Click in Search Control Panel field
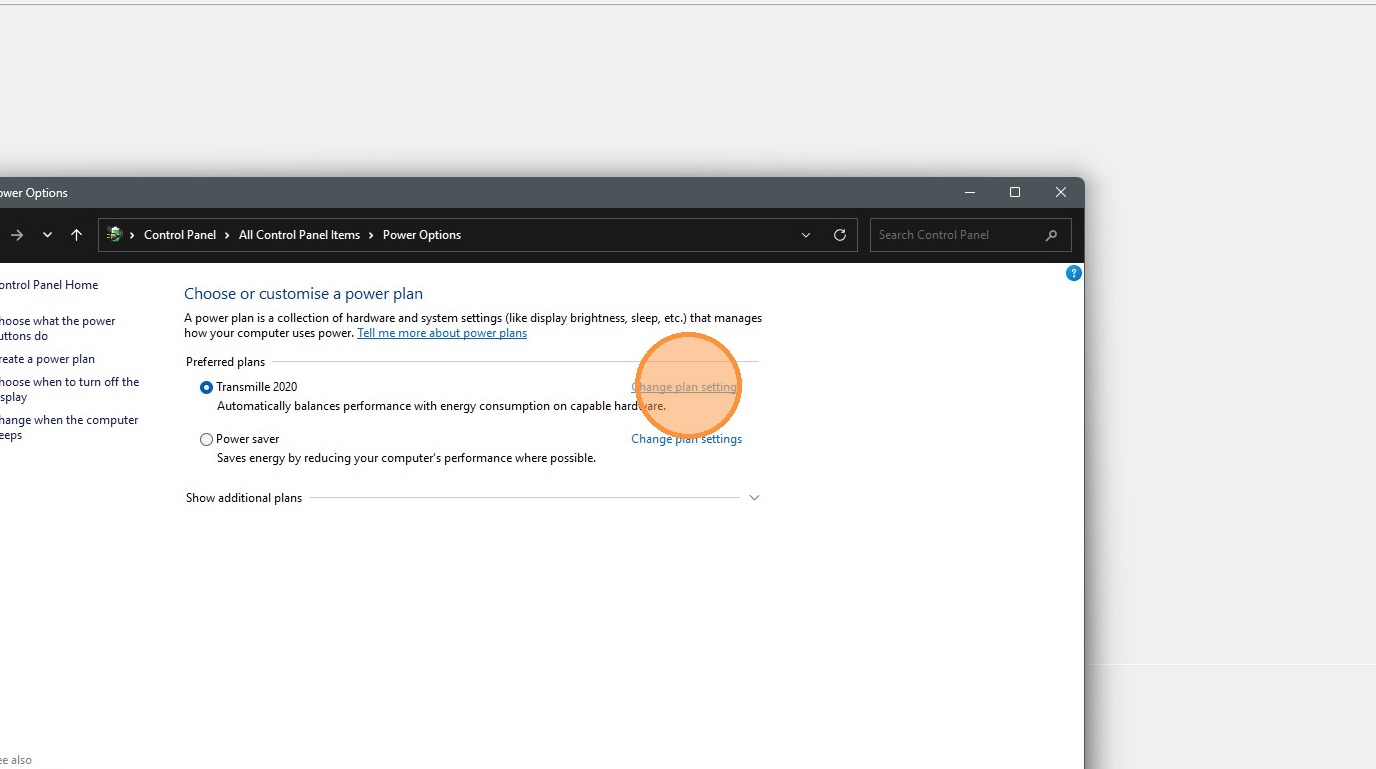1376x769 pixels. click(x=970, y=235)
